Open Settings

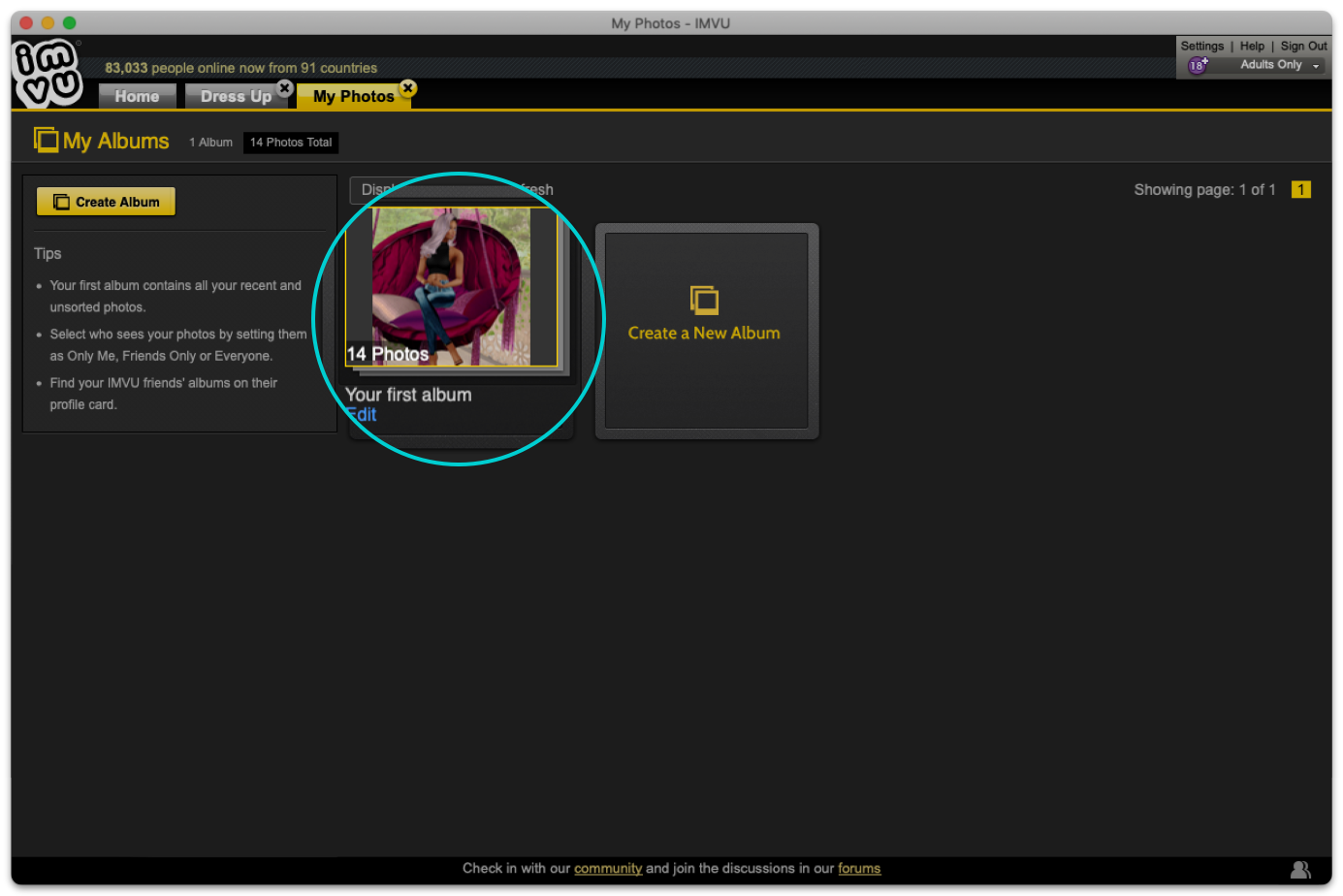click(x=1202, y=46)
